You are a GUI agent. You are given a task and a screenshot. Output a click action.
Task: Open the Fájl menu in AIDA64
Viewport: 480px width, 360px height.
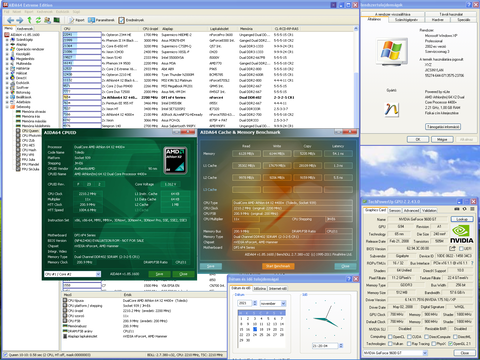pos(7,12)
